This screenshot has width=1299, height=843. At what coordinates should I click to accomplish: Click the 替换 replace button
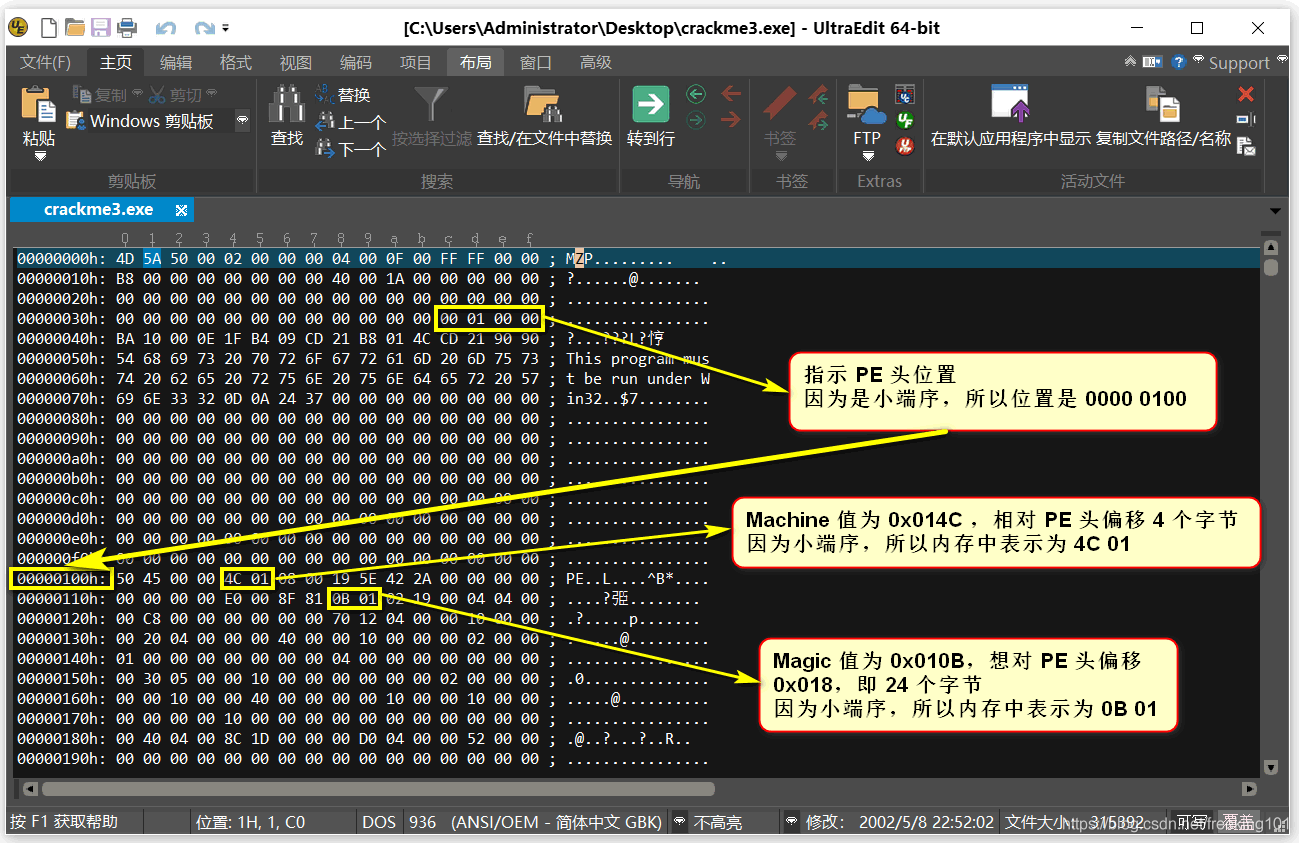343,95
